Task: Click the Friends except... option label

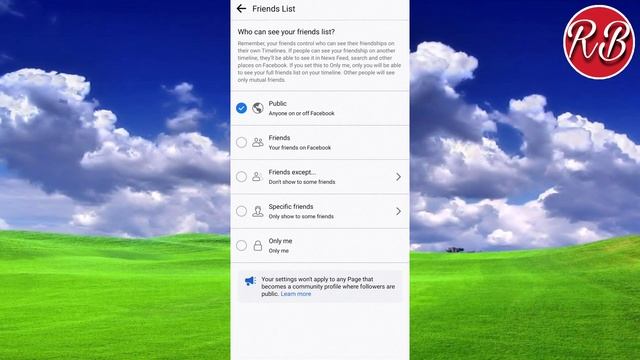Action: click(x=292, y=172)
